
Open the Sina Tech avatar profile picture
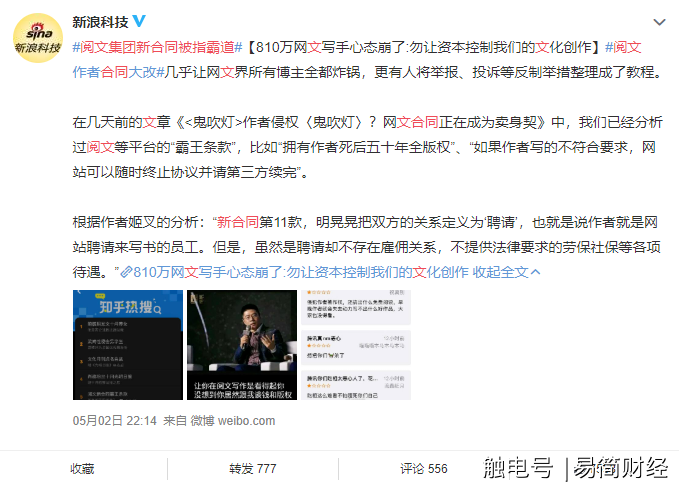pos(38,38)
